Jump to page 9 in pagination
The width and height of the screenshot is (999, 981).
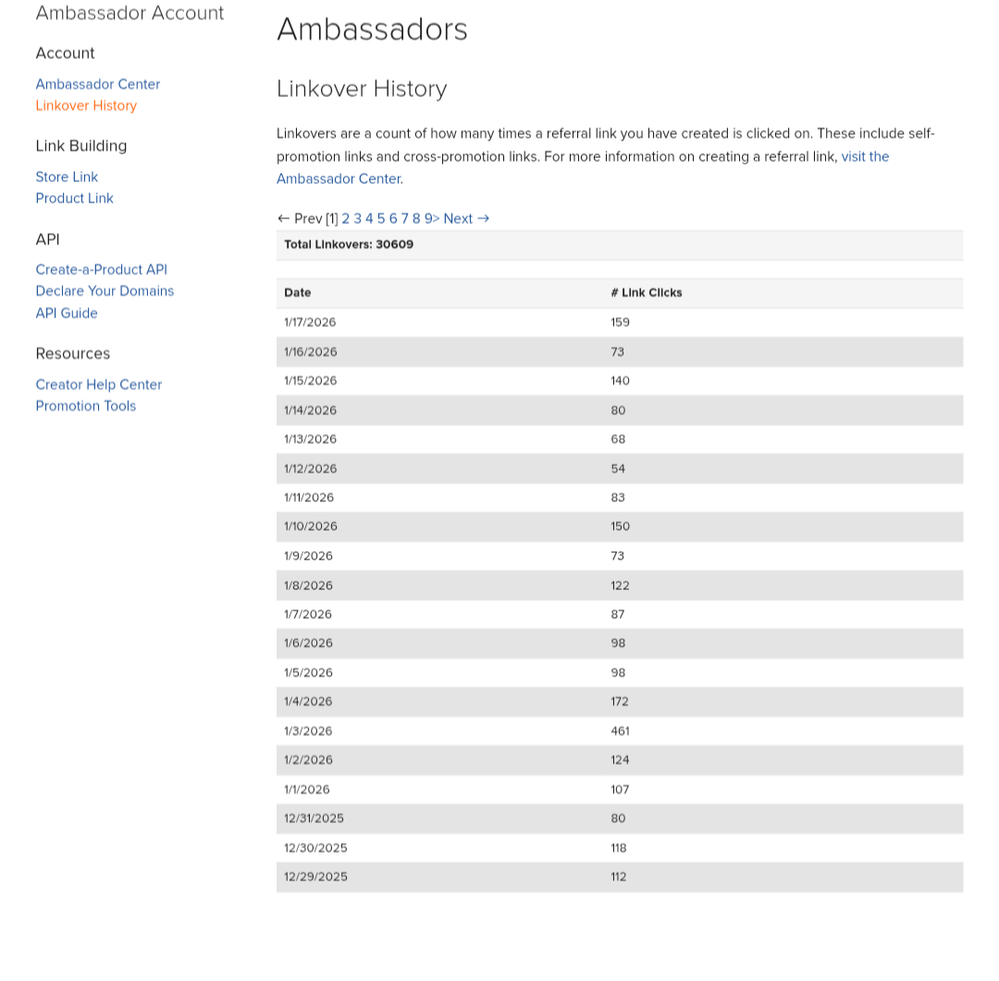428,218
